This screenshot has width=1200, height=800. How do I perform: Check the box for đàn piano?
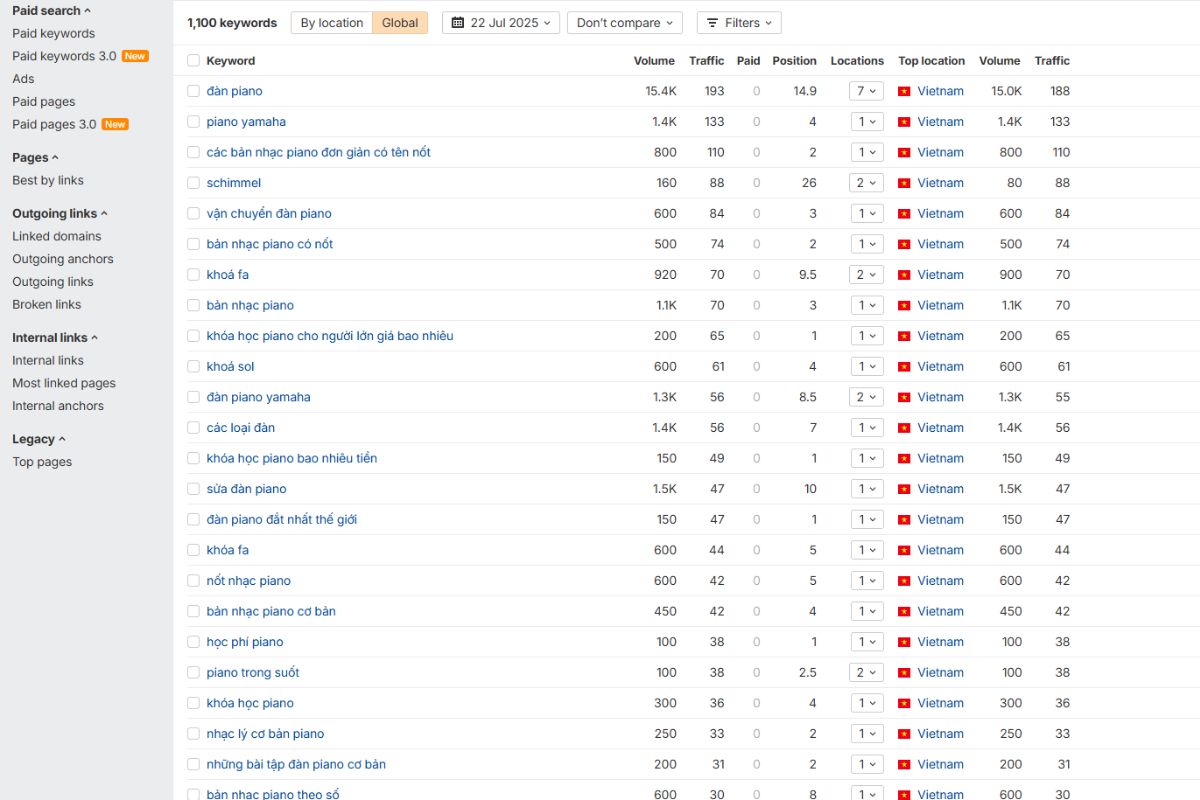coord(193,91)
